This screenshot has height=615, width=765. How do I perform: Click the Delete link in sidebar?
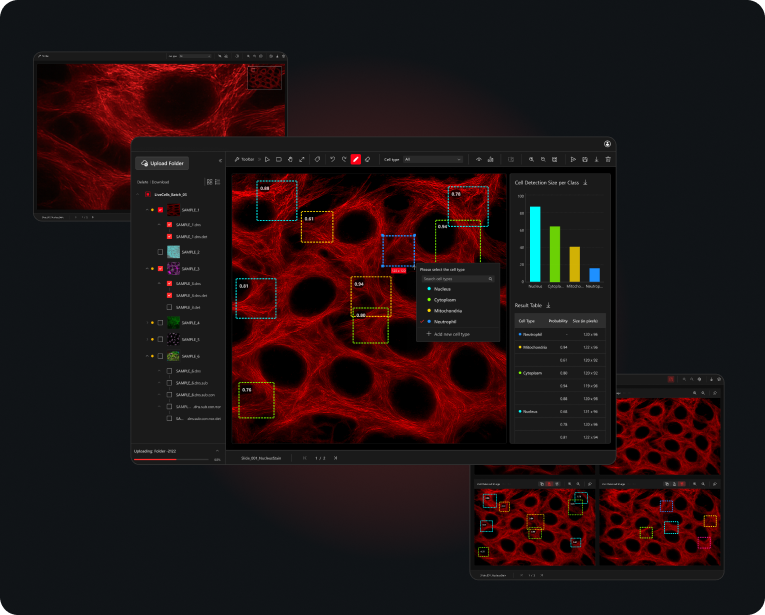(x=142, y=182)
